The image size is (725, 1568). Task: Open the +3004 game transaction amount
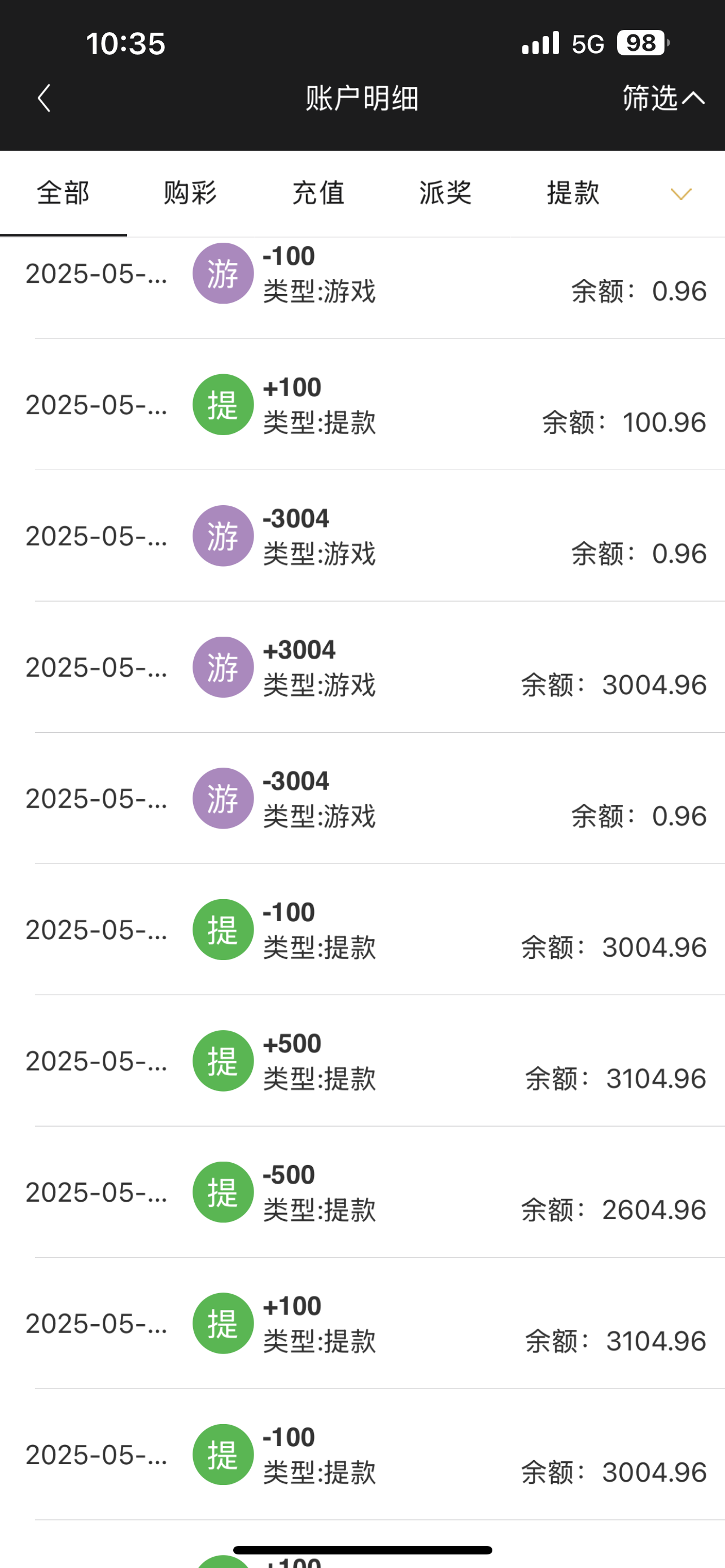pos(299,650)
